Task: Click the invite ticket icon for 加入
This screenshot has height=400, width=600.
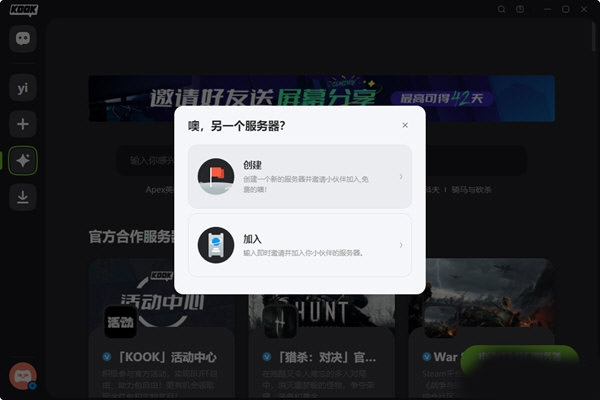Action: pos(216,245)
